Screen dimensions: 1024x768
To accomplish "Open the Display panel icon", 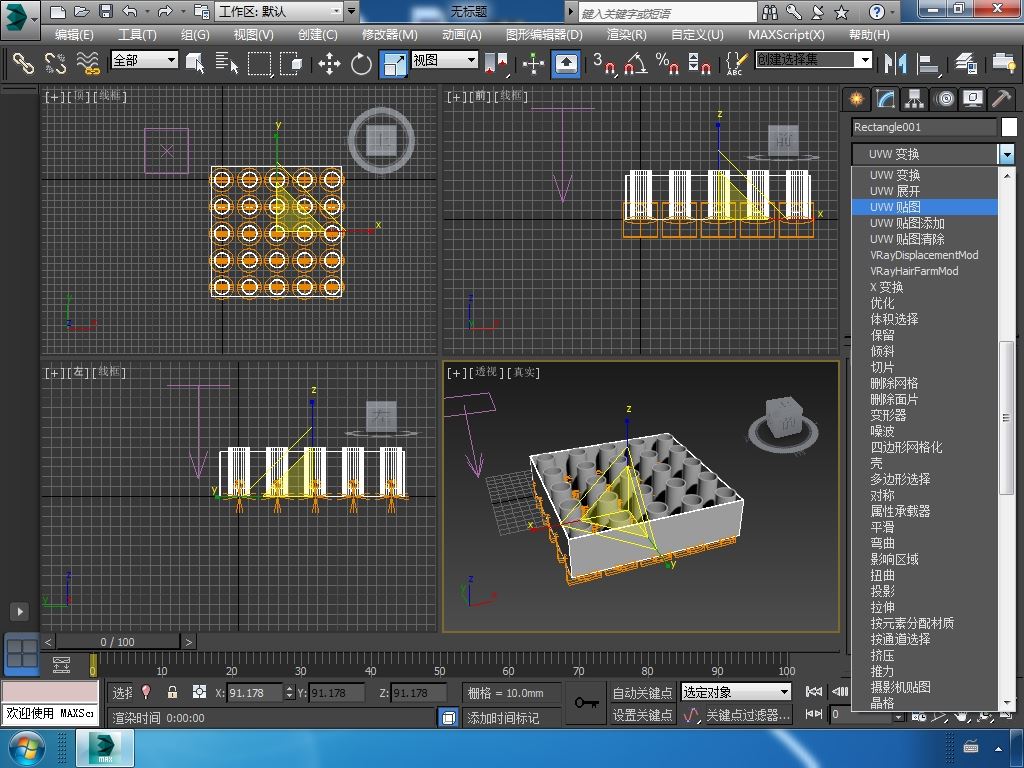I will point(972,99).
